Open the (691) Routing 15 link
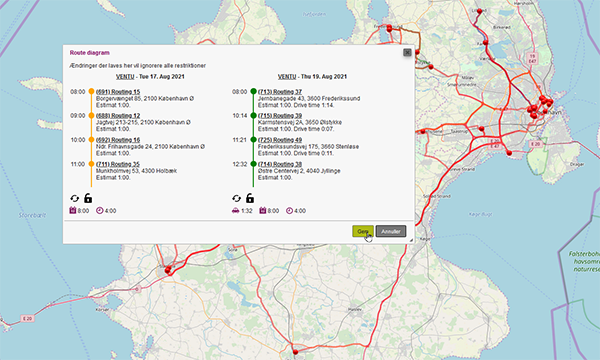Screen dimensions: 600x360 (x=118, y=92)
